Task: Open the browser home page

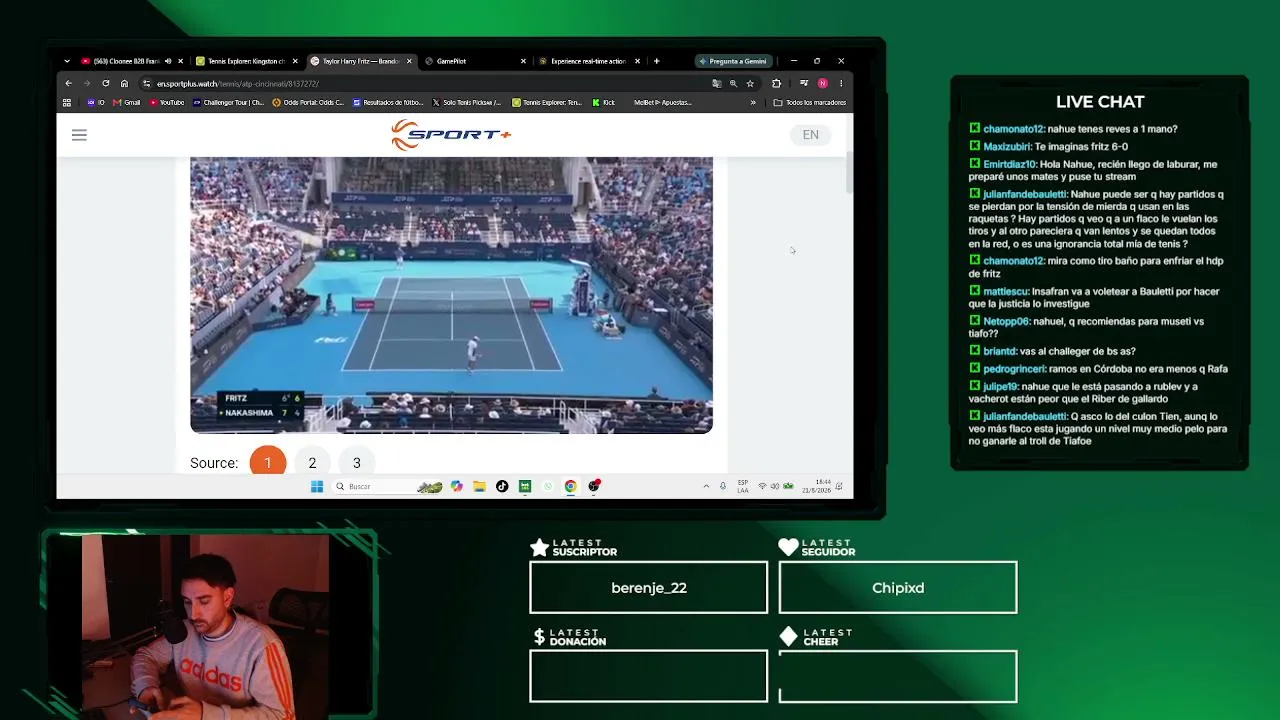Action: pyautogui.click(x=124, y=83)
